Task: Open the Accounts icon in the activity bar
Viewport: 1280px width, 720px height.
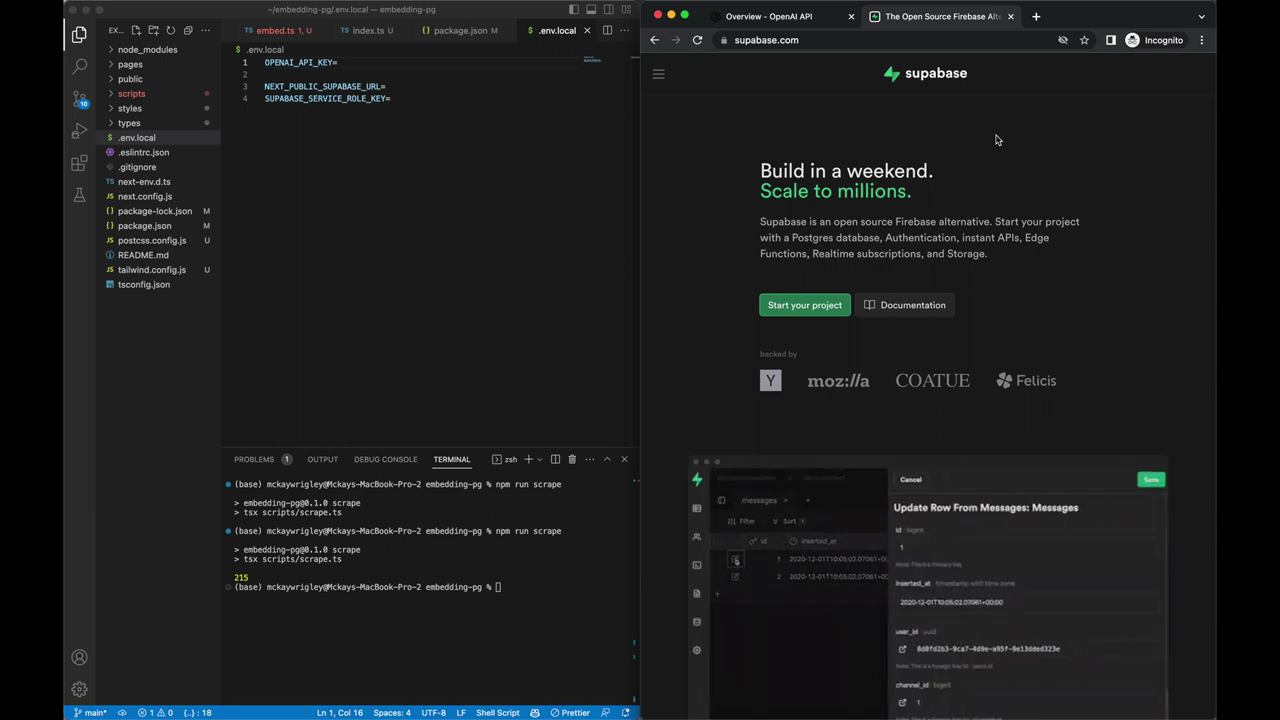Action: (79, 657)
